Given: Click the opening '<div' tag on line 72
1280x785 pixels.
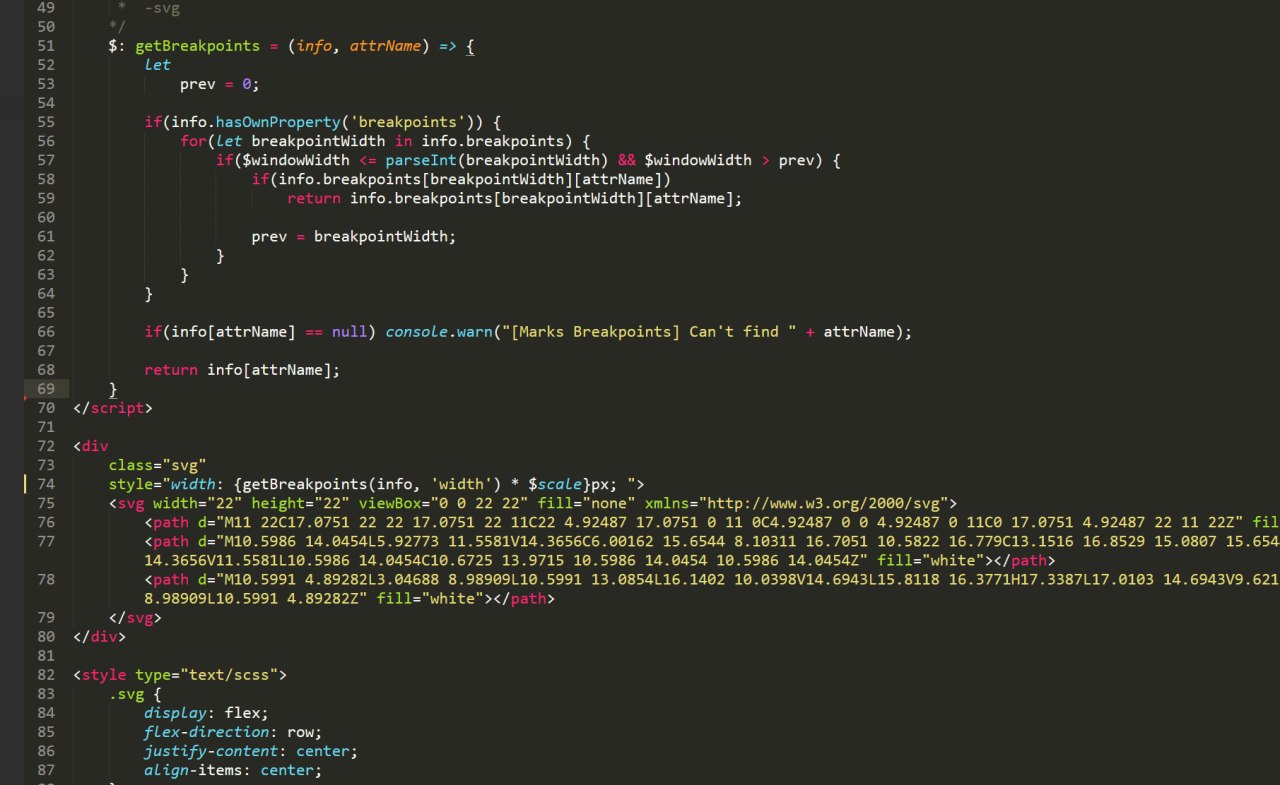Looking at the screenshot, I should tap(91, 446).
